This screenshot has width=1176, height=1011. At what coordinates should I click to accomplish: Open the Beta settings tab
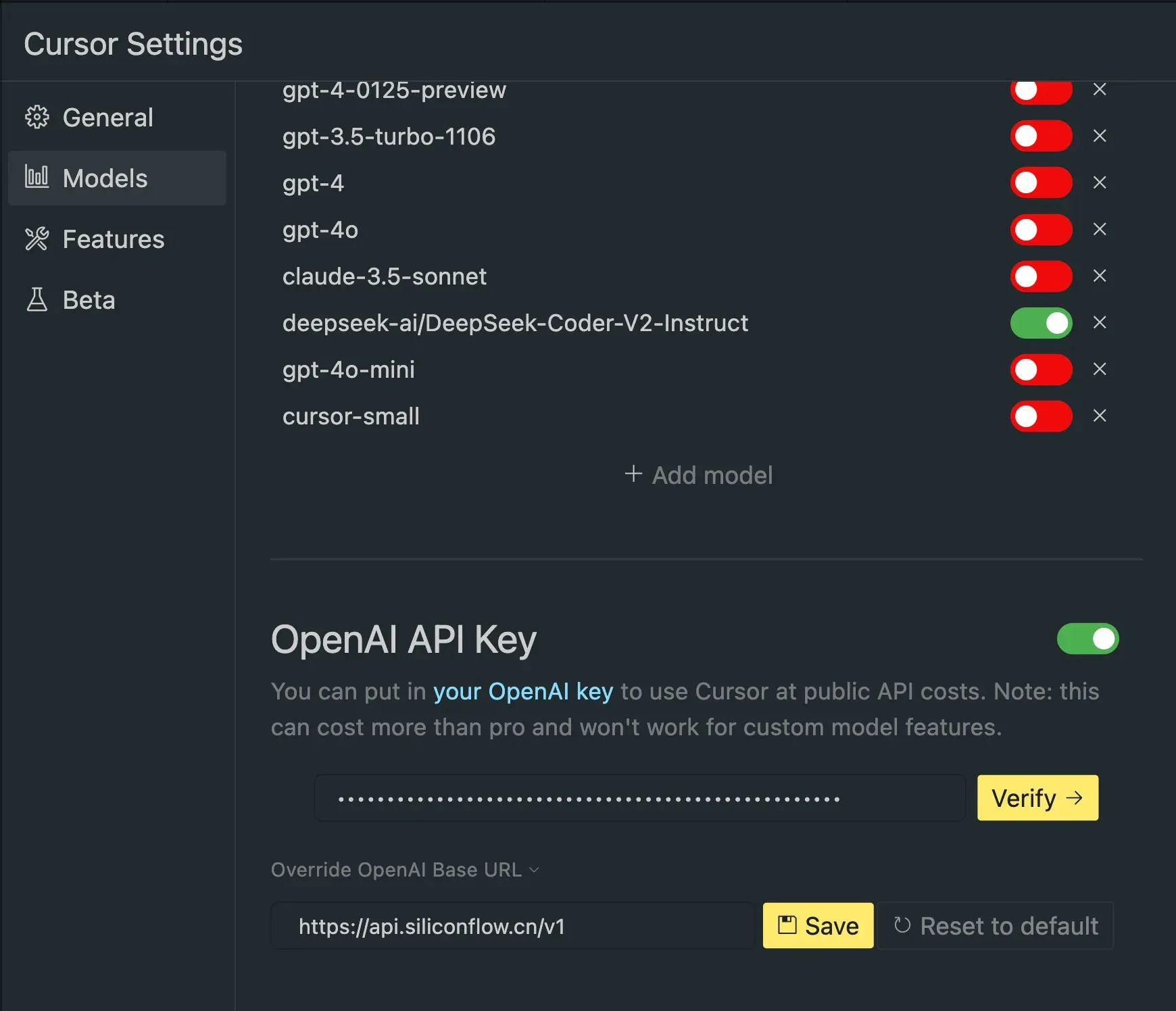(x=89, y=300)
